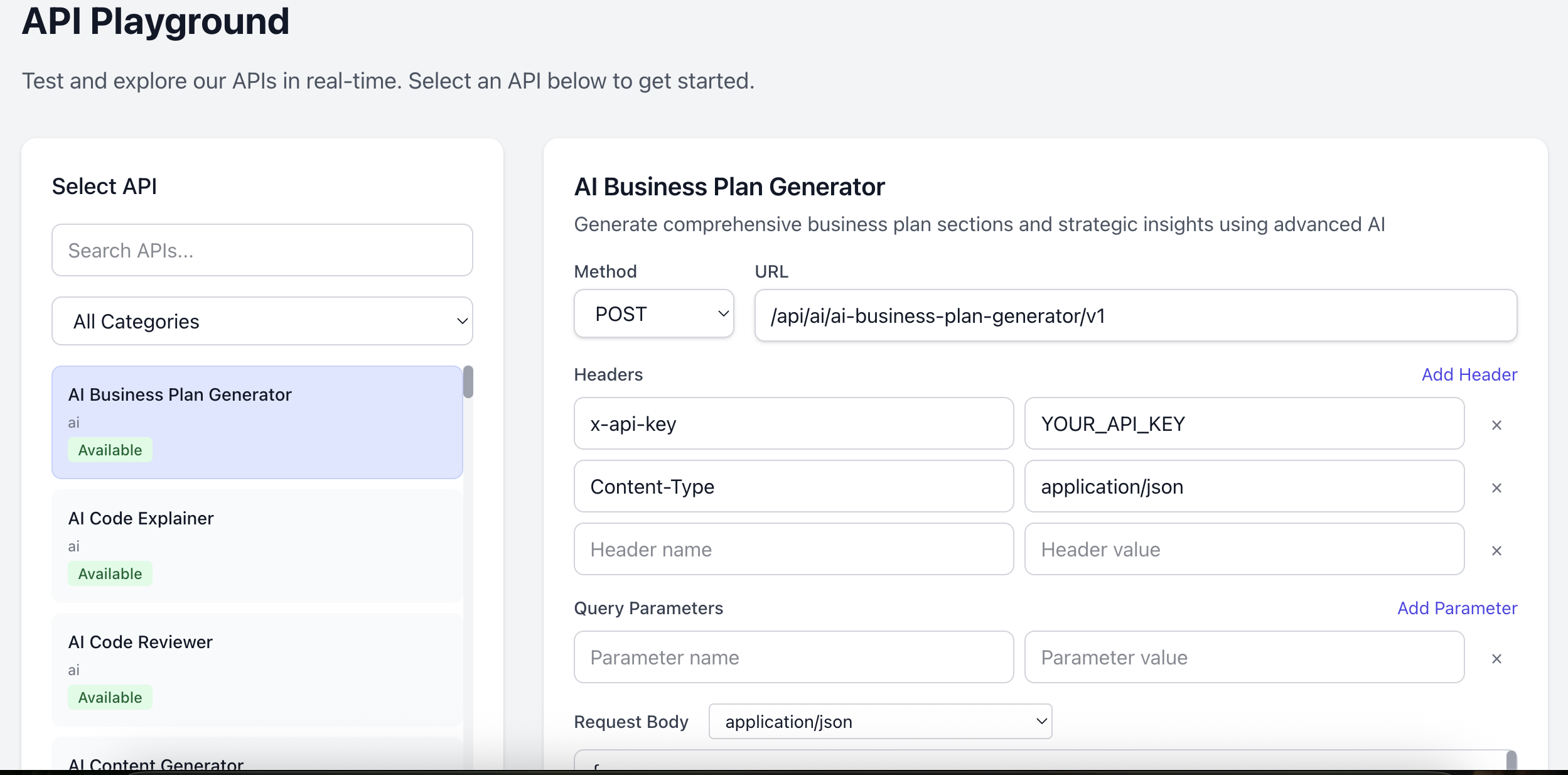The image size is (1568, 775).
Task: Select AI Code Reviewer from API list
Action: [x=257, y=669]
